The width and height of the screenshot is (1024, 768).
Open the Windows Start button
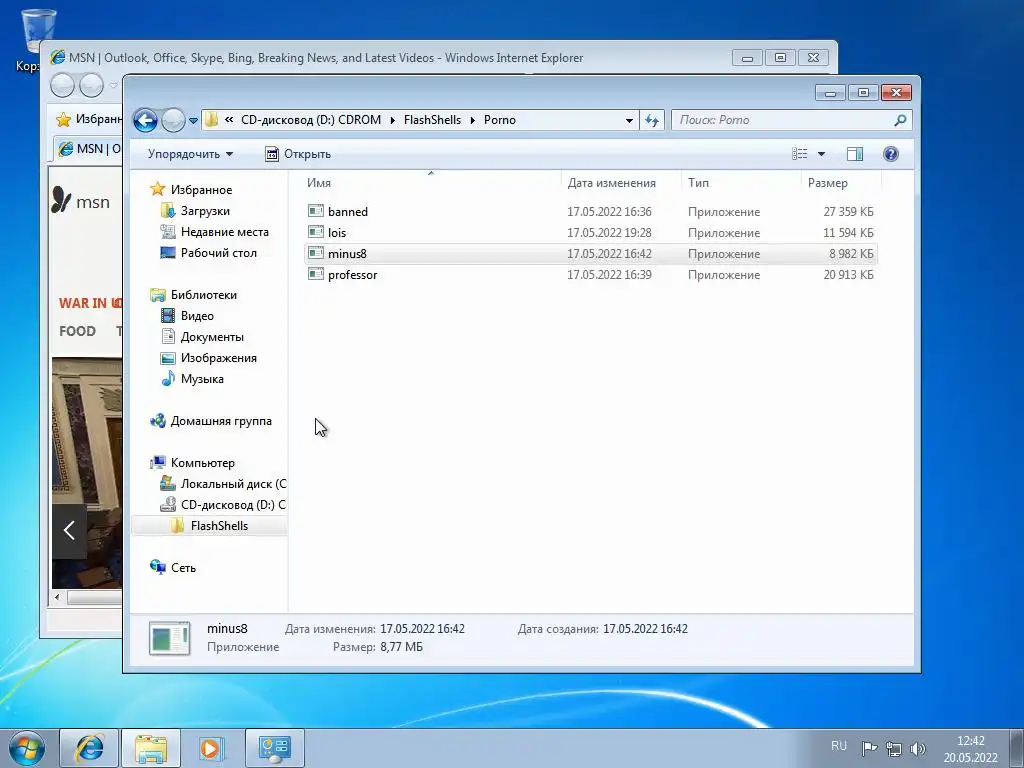(26, 748)
